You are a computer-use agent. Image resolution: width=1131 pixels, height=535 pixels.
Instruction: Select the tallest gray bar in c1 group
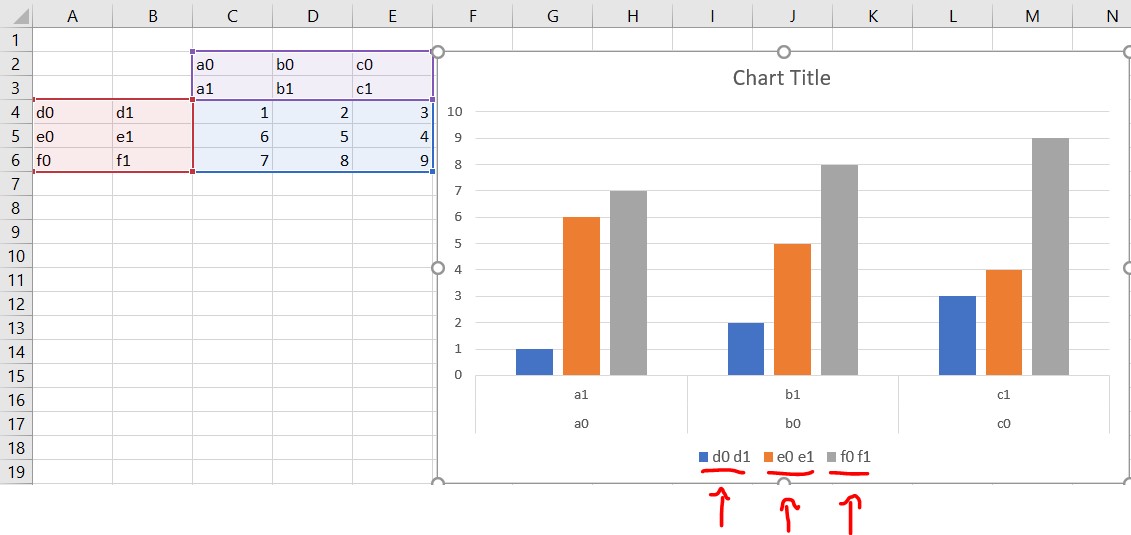(x=1050, y=256)
